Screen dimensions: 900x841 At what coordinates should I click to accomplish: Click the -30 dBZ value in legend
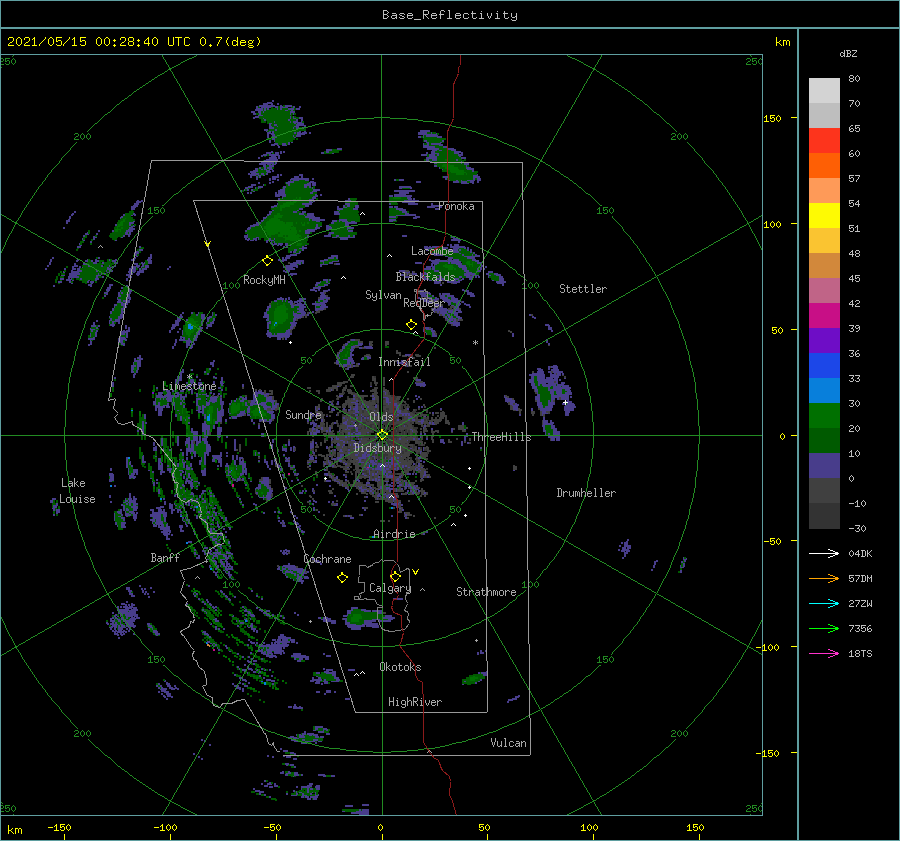pyautogui.click(x=857, y=529)
